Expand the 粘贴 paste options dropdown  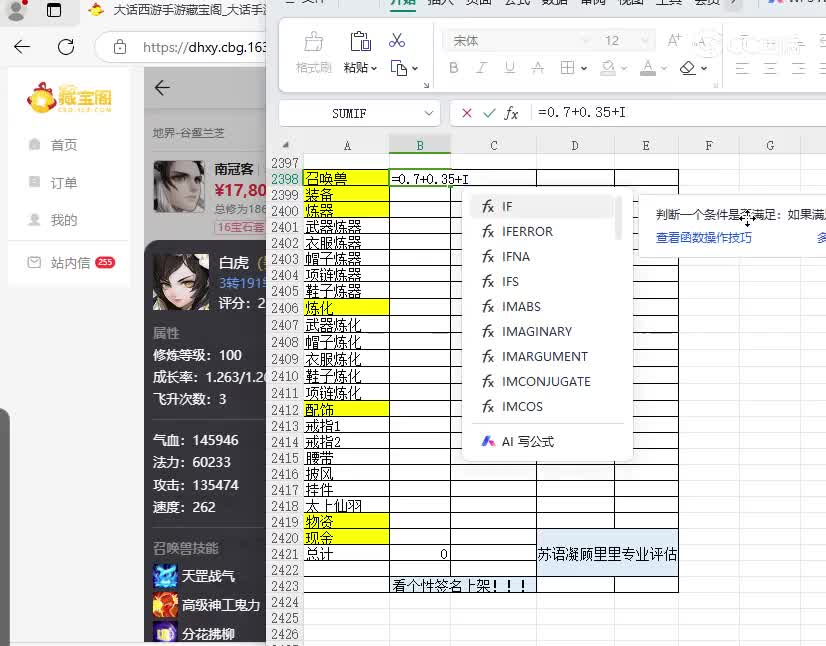click(374, 68)
